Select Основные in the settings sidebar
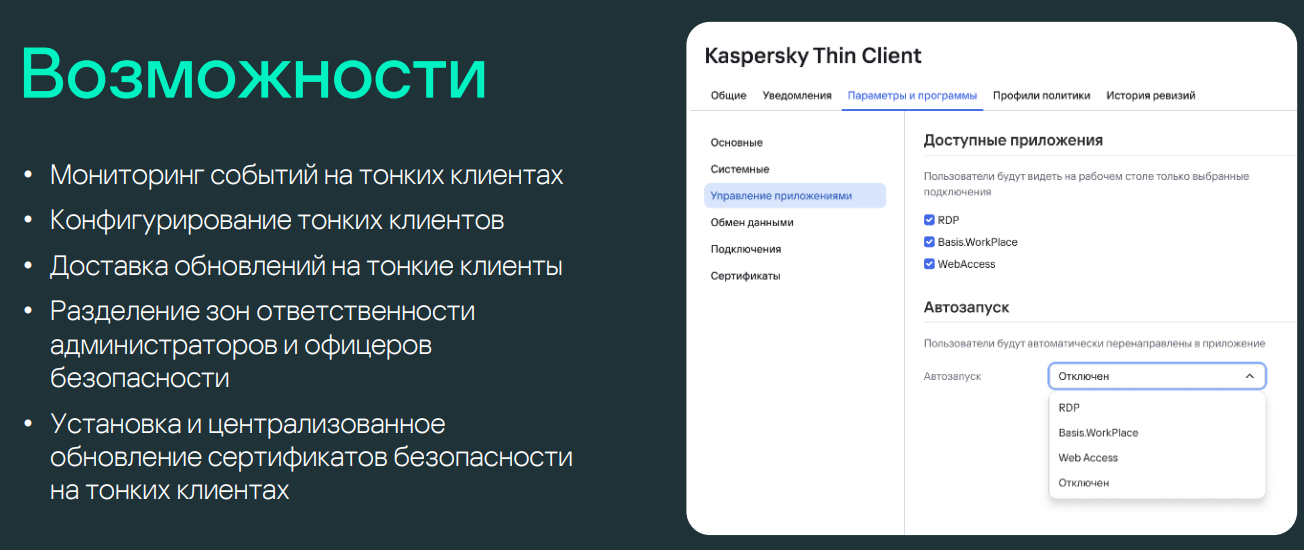The image size is (1304, 550). coord(737,143)
